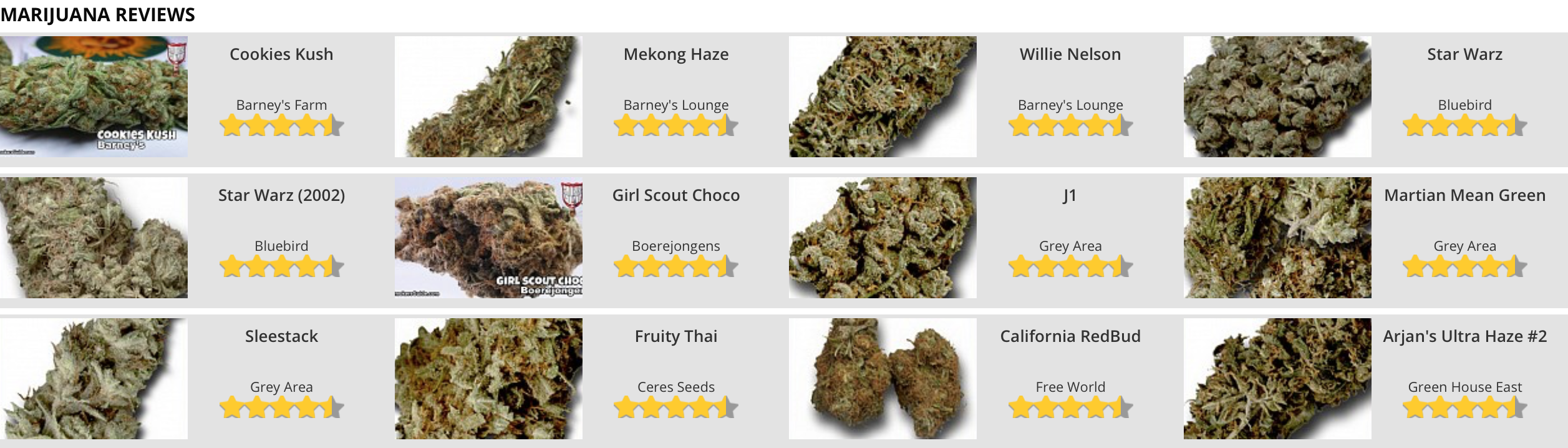Click star rating under Ceres Seeds

tap(676, 407)
